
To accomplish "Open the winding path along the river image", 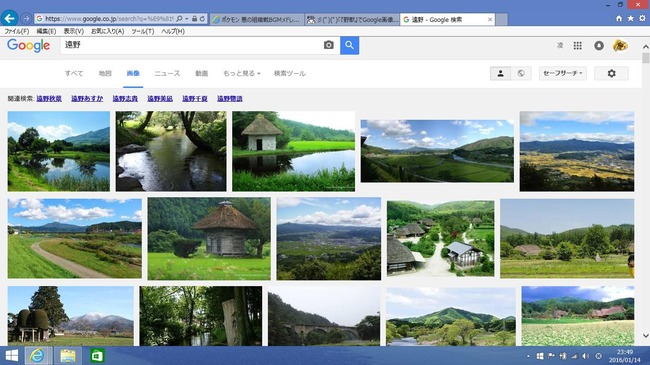I will tap(75, 238).
